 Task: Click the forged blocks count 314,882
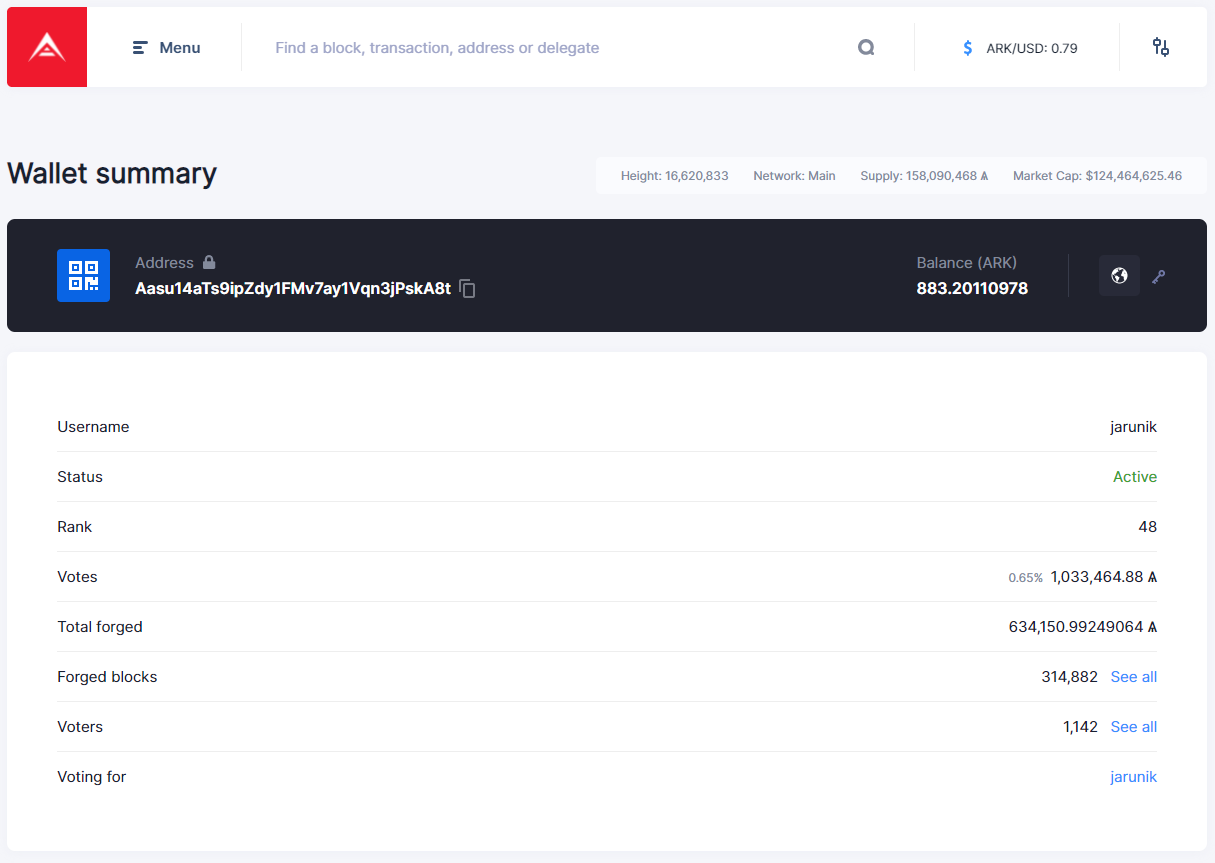(1069, 677)
